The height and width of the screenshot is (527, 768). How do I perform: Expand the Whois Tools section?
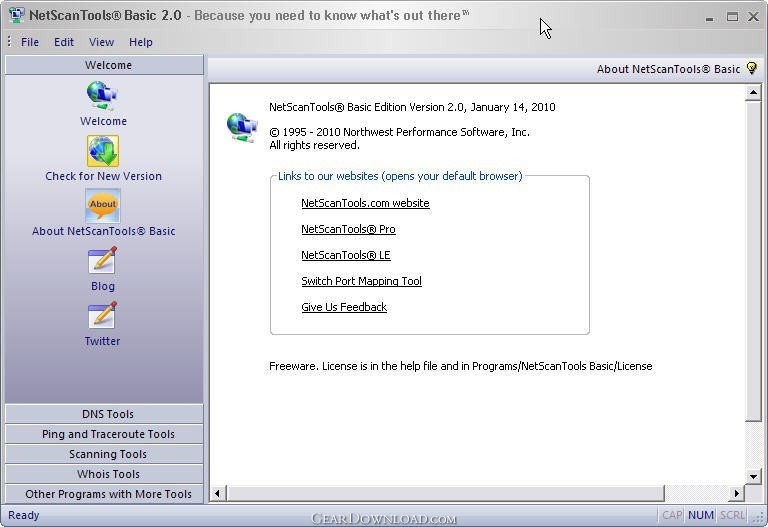(104, 474)
